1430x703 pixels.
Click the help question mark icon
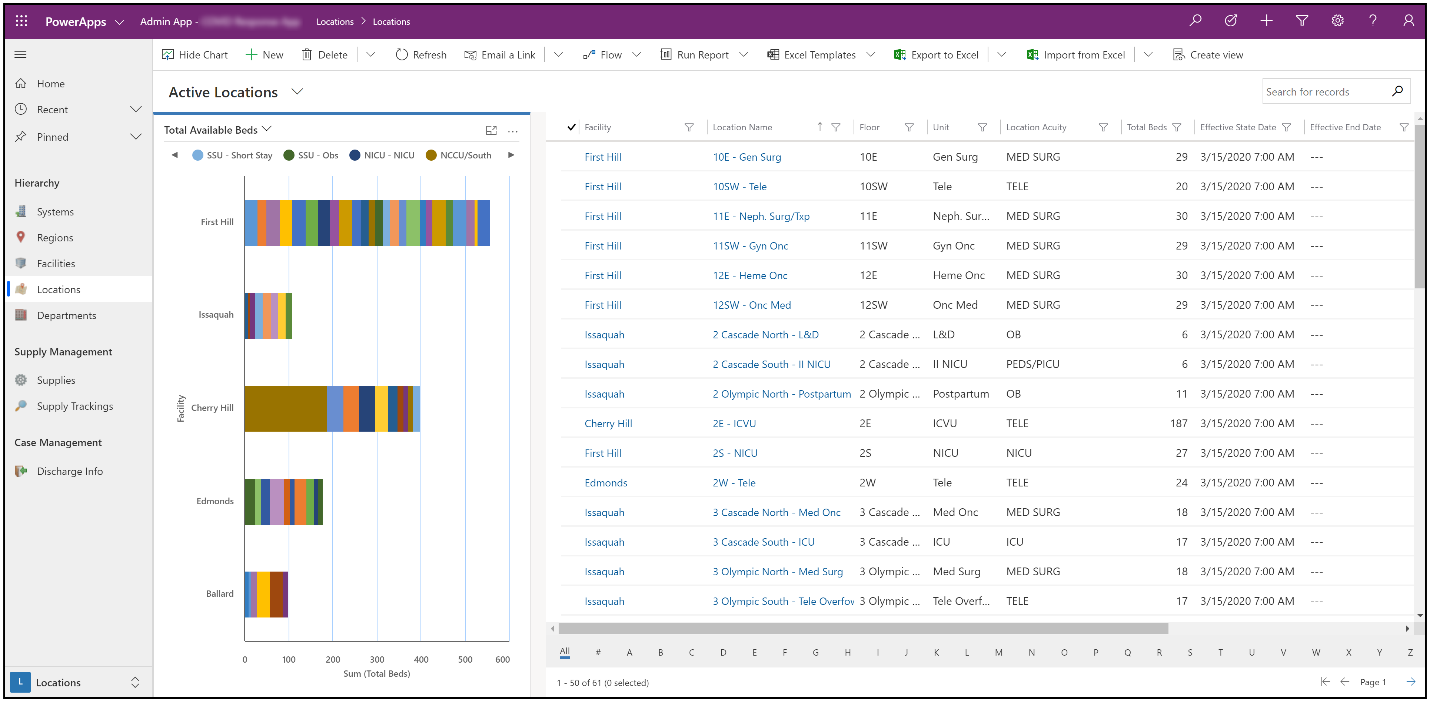1373,21
